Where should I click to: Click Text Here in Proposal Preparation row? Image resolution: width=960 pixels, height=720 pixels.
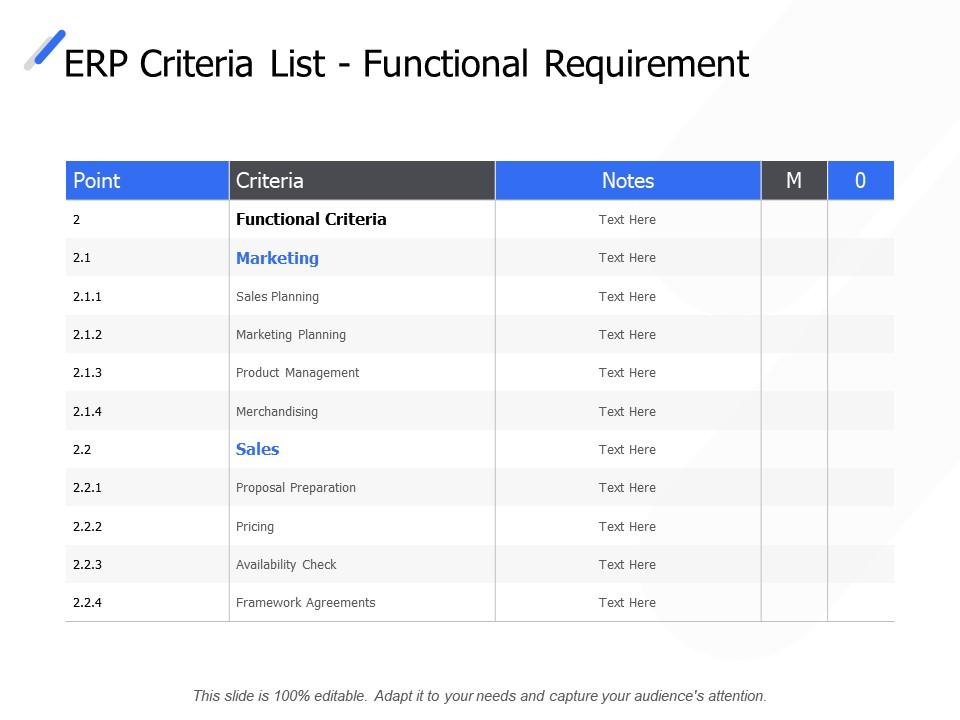tap(627, 488)
